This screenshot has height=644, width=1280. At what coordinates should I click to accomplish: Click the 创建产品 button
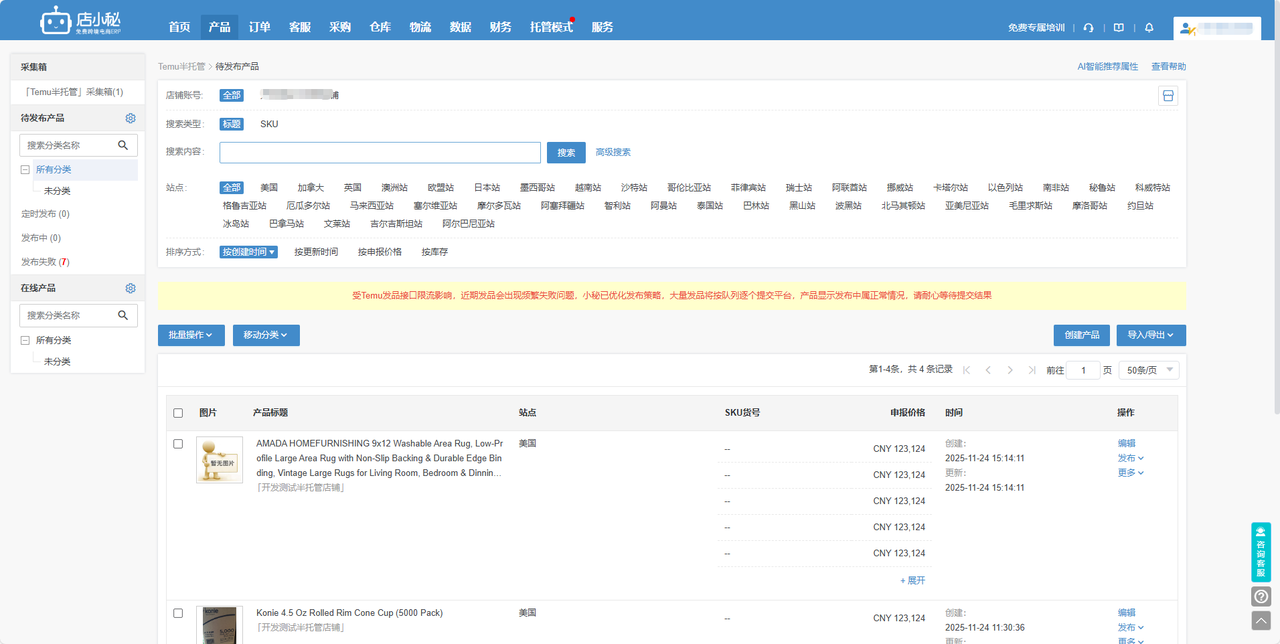click(1081, 335)
